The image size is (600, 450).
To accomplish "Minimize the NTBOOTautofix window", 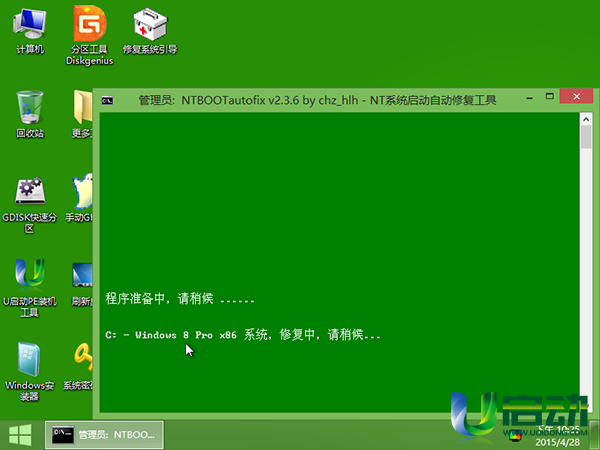I will (530, 97).
